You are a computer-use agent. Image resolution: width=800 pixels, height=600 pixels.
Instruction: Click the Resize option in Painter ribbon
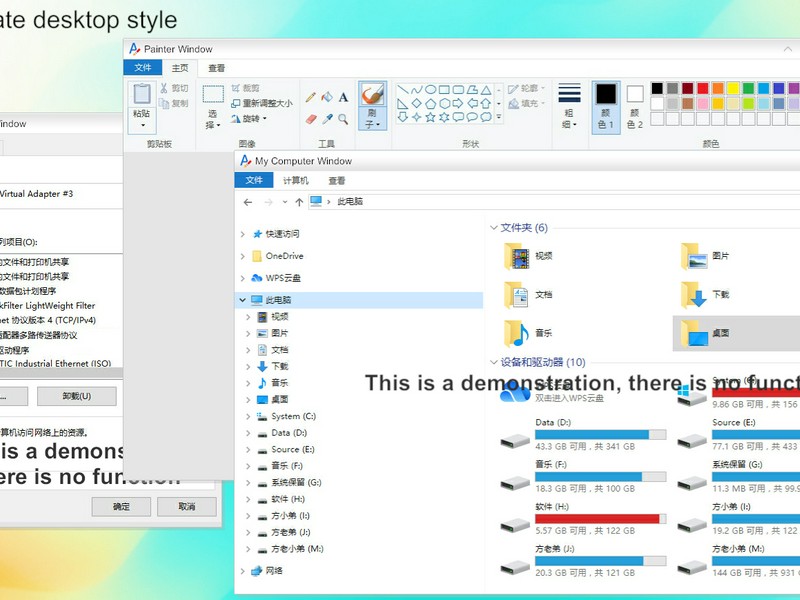pyautogui.click(x=262, y=104)
